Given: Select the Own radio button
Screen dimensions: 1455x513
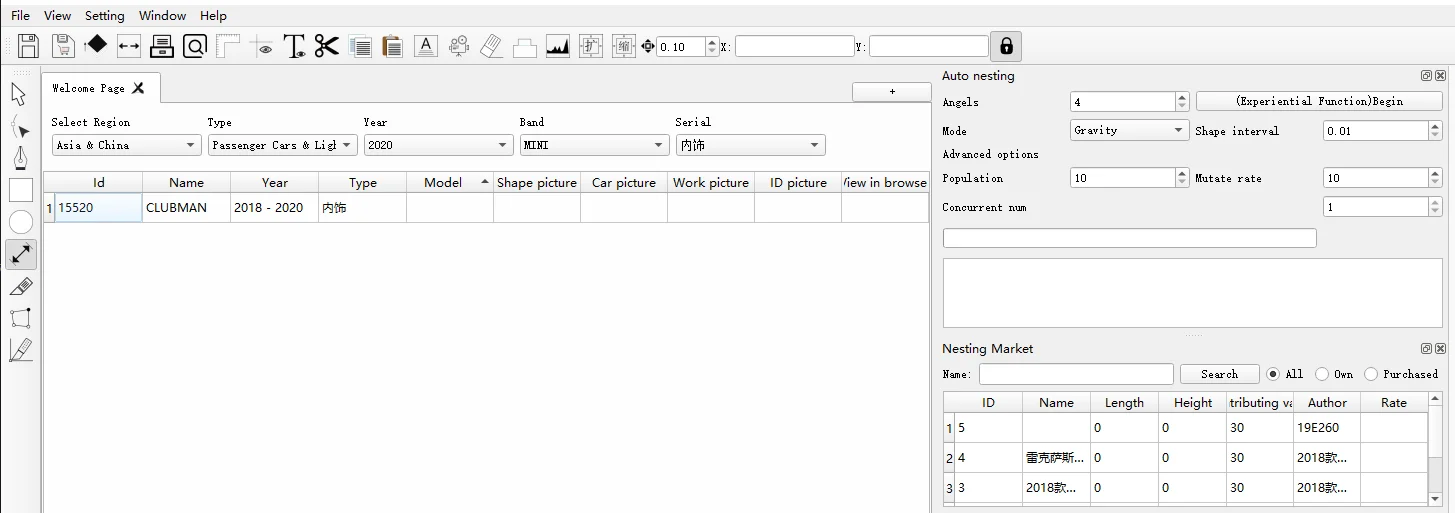Looking at the screenshot, I should point(1322,374).
